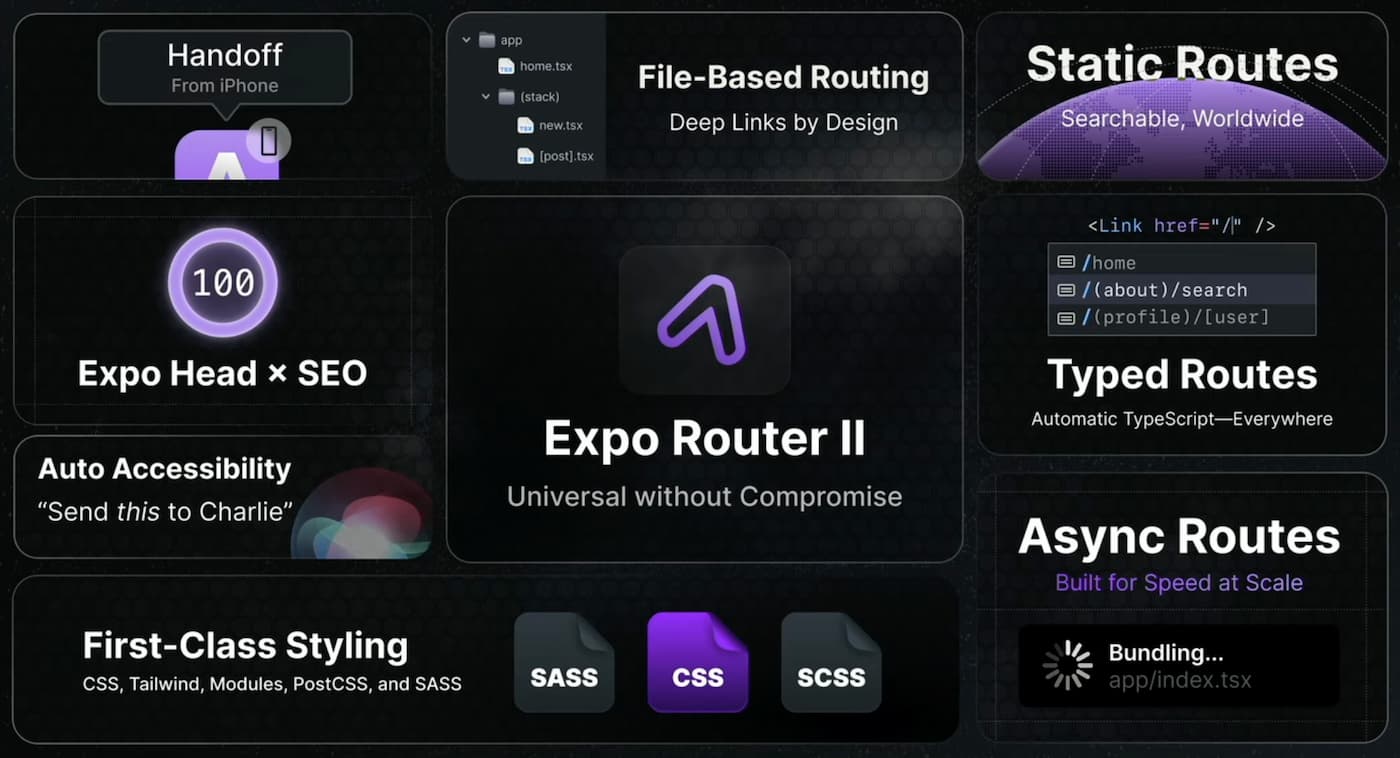The width and height of the screenshot is (1400, 758).
Task: Collapse the (stack) folder chevron
Action: pyautogui.click(x=486, y=97)
